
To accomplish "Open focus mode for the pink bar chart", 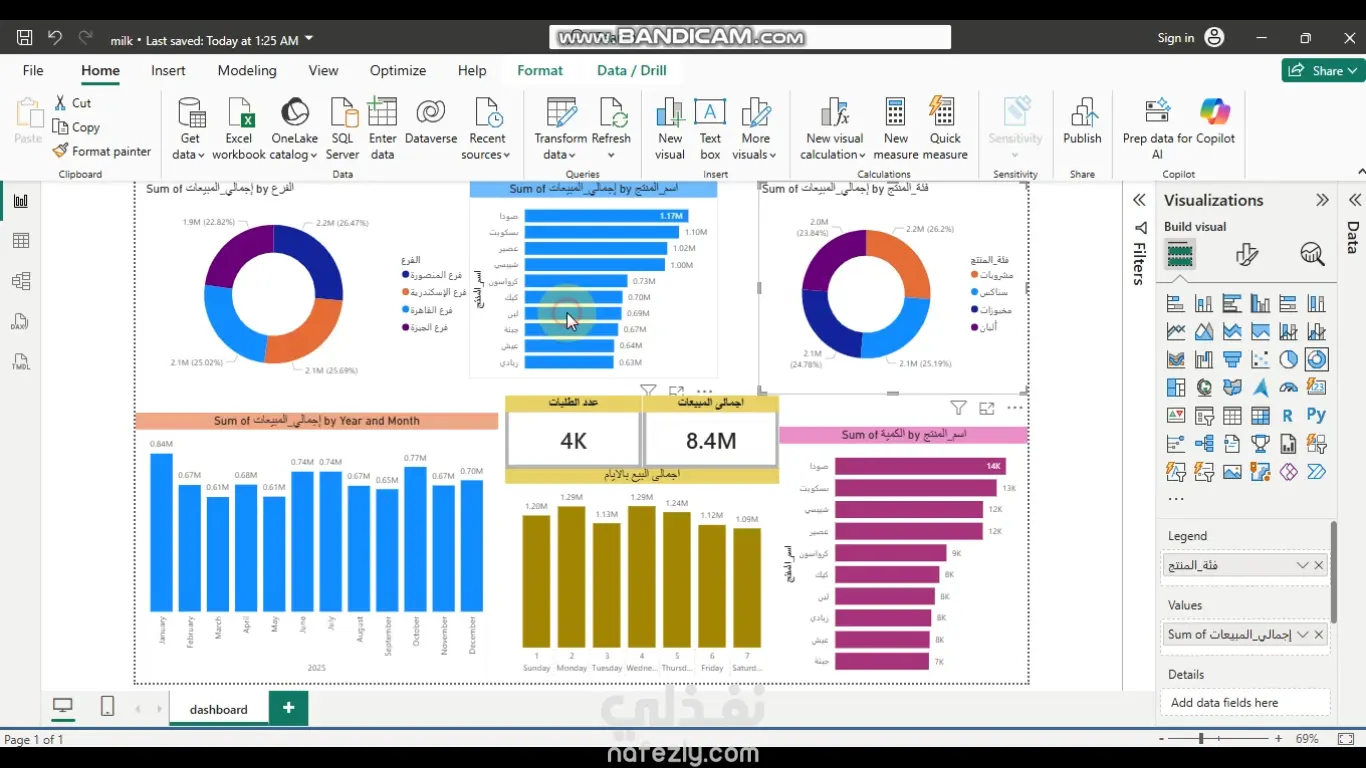I will [x=987, y=408].
